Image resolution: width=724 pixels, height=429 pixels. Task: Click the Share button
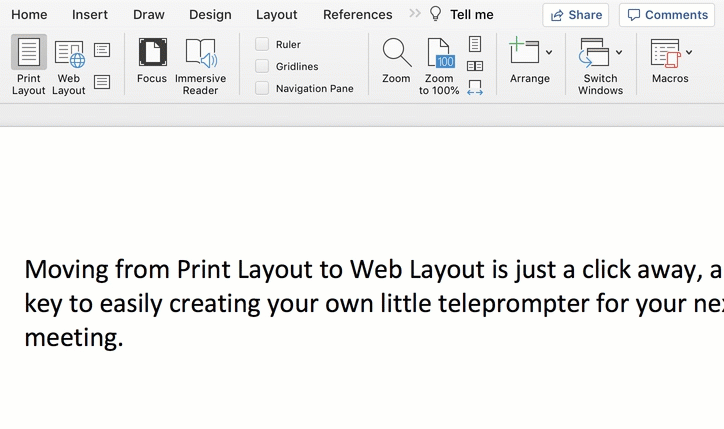tap(576, 15)
